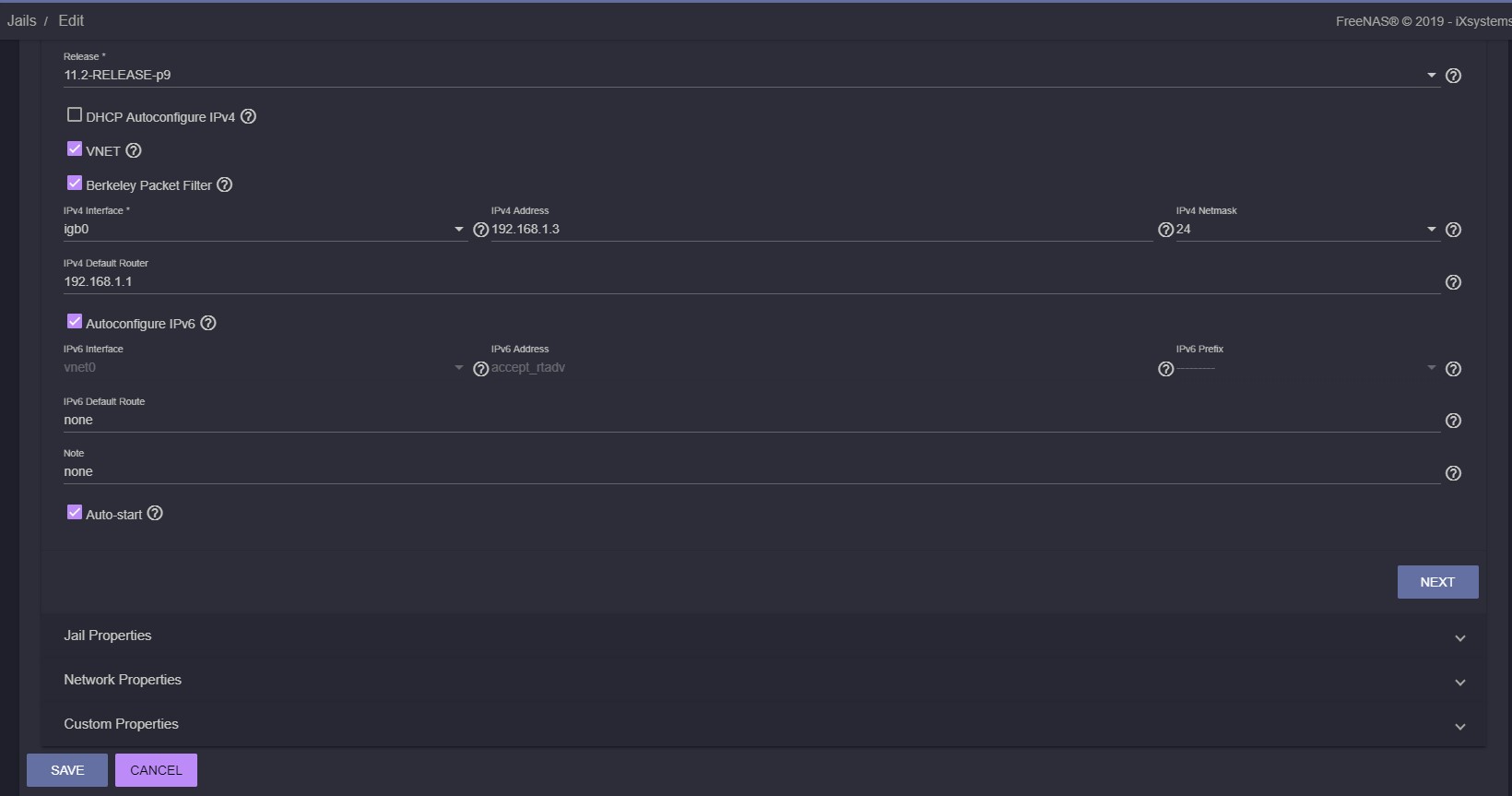The height and width of the screenshot is (796, 1512).
Task: Open help for IPv4 Netmask field
Action: (1453, 230)
